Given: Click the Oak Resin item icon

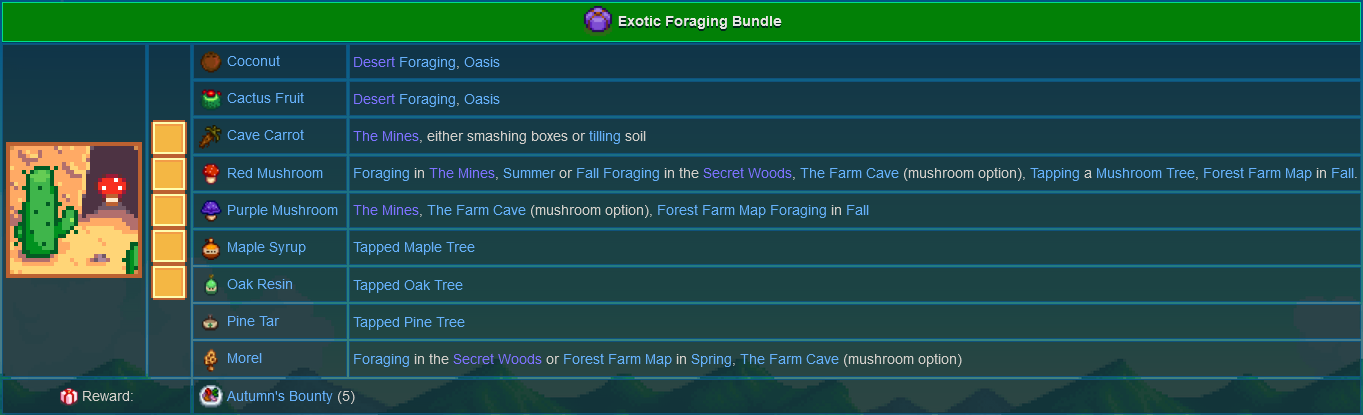Looking at the screenshot, I should pos(211,285).
